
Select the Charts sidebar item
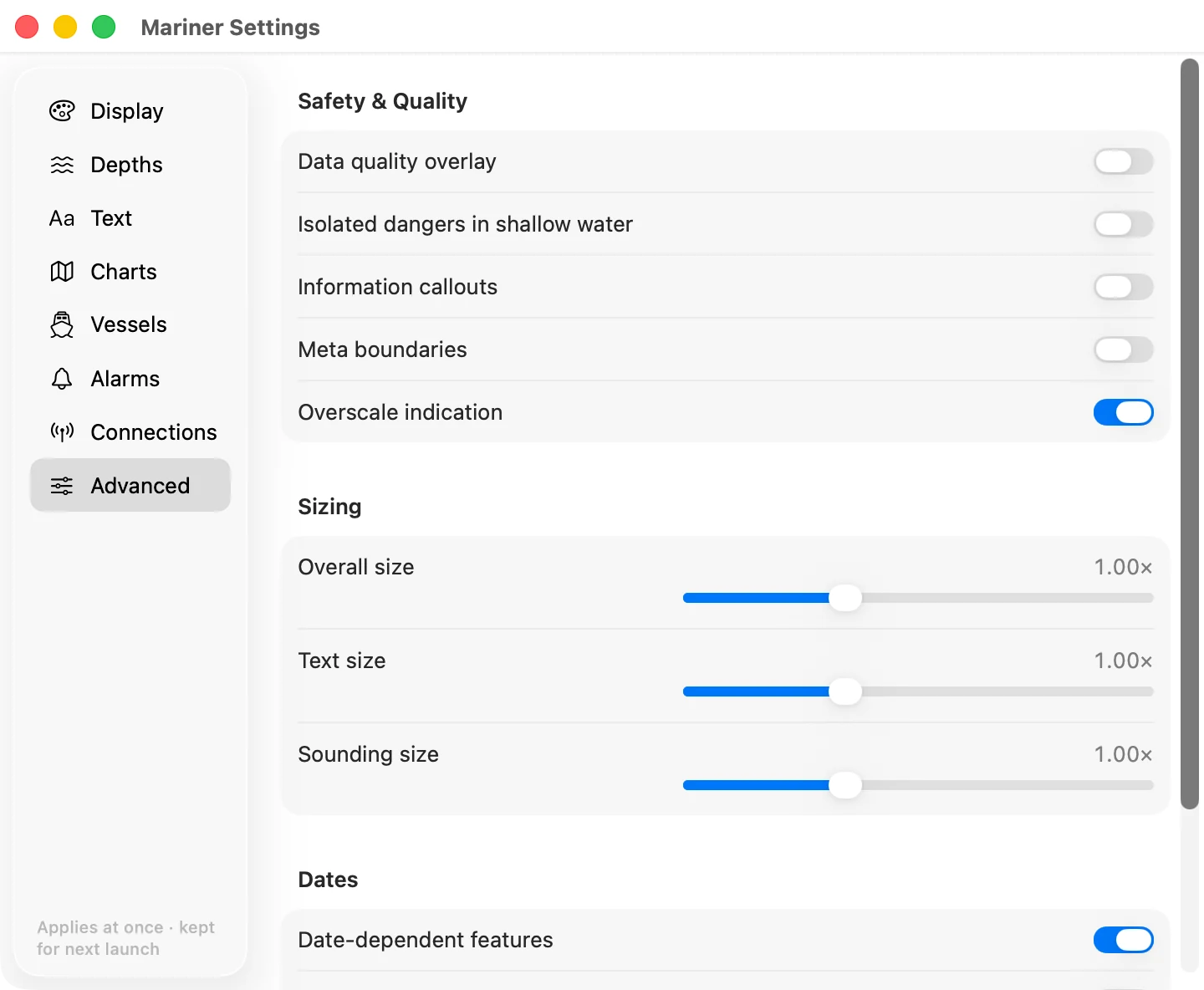coord(130,272)
